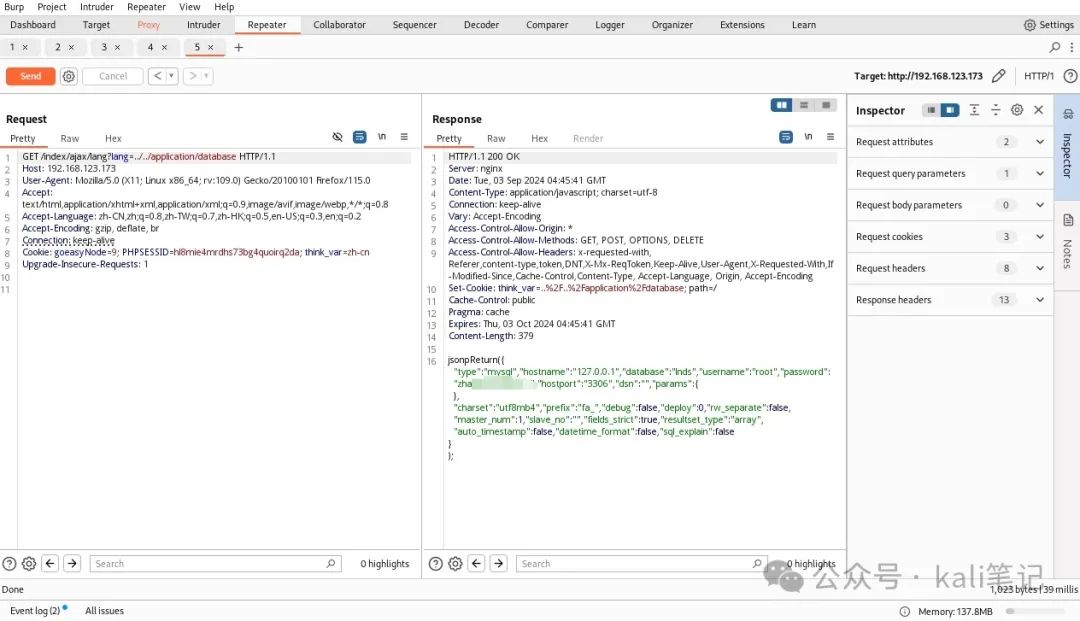Set Inspector single-column layout
Viewport: 1080px width, 621px height.
point(931,110)
